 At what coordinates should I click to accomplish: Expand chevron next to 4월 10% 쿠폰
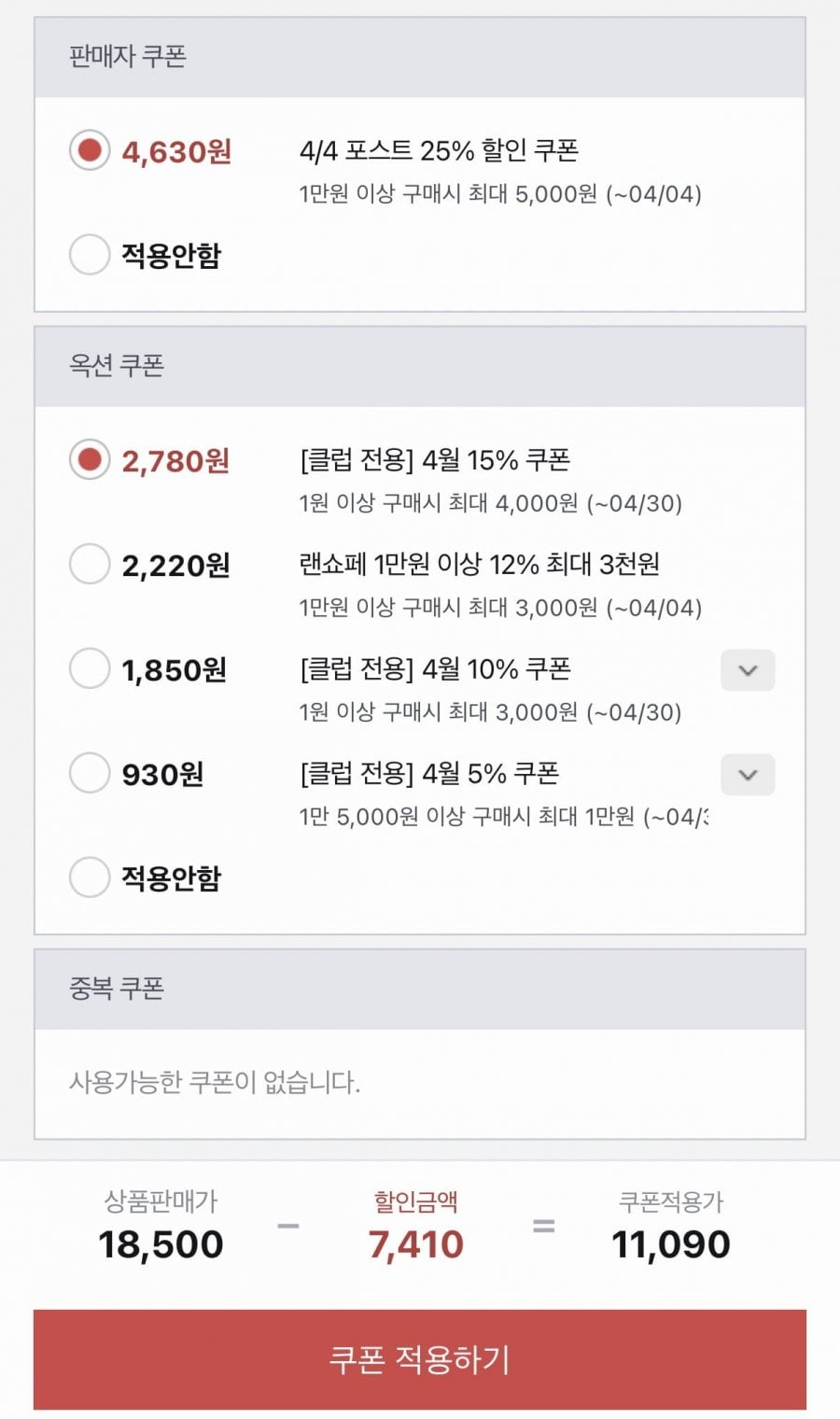coord(748,670)
